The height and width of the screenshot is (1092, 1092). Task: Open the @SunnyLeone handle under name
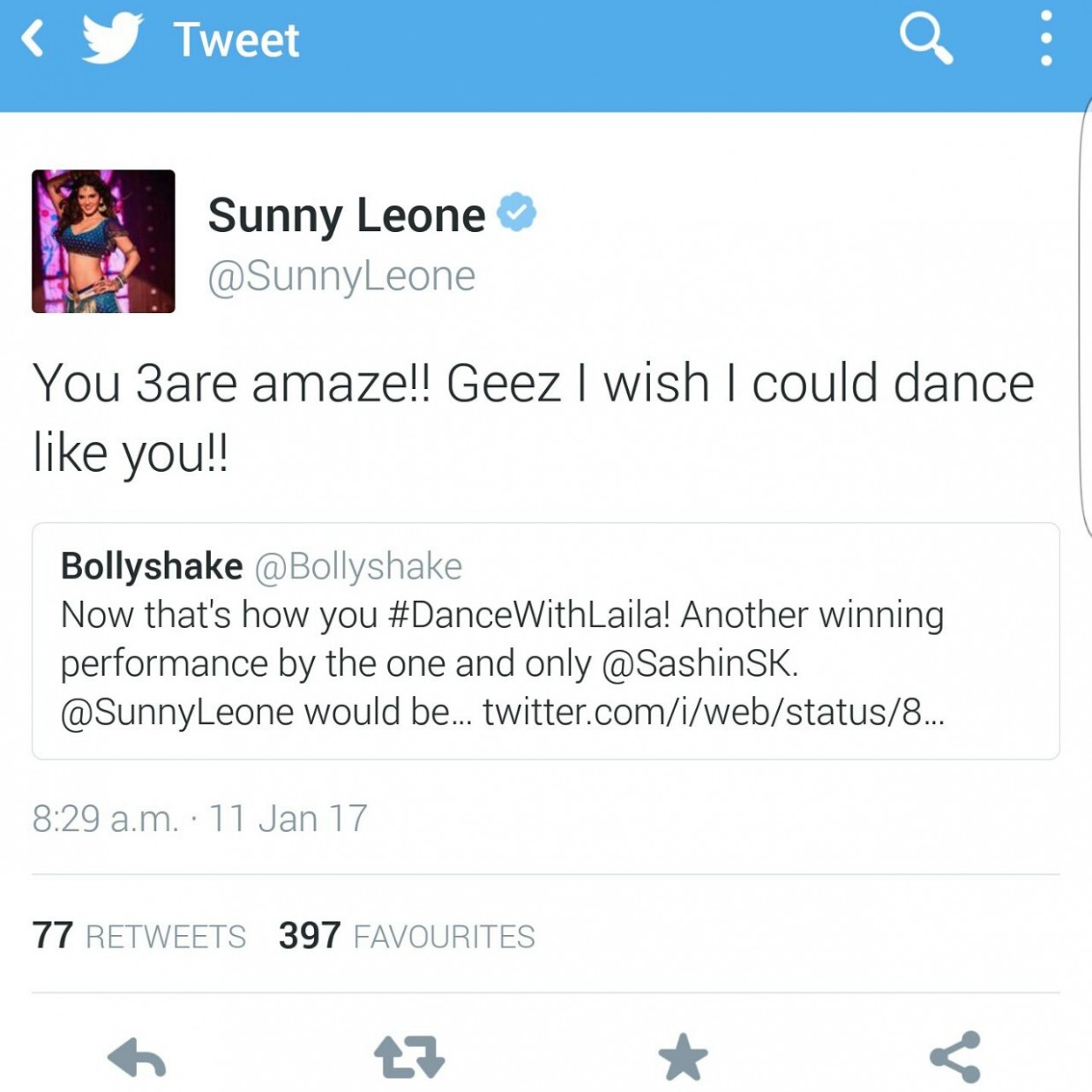tap(341, 276)
